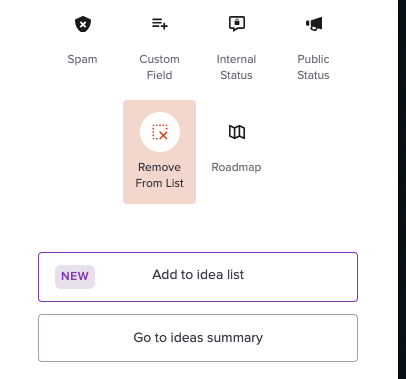Click the dark vertical strip at the panel edge
Screen dimensions: 406x379
click(x=402, y=189)
